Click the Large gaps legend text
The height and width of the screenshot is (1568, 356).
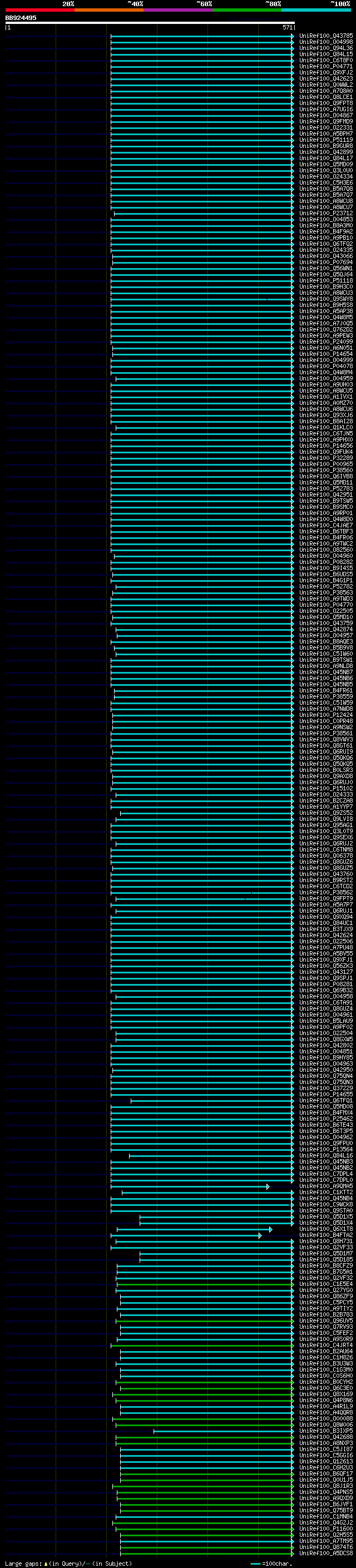click(x=68, y=1563)
